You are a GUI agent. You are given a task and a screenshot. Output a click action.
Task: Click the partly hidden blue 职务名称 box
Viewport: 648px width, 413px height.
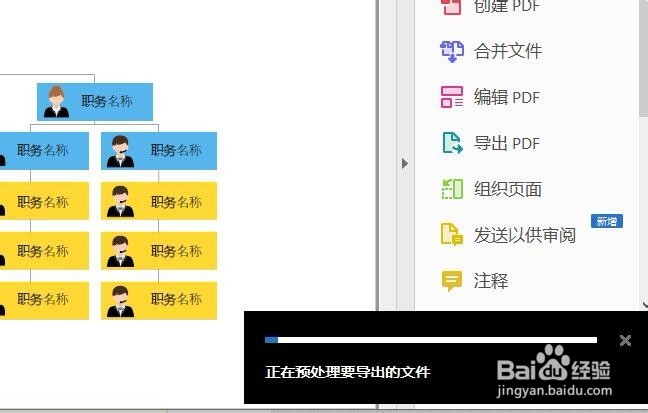44,151
